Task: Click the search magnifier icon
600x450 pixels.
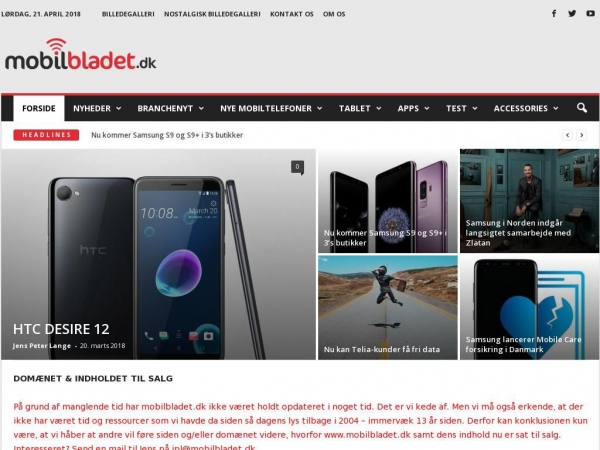Action: click(x=582, y=108)
